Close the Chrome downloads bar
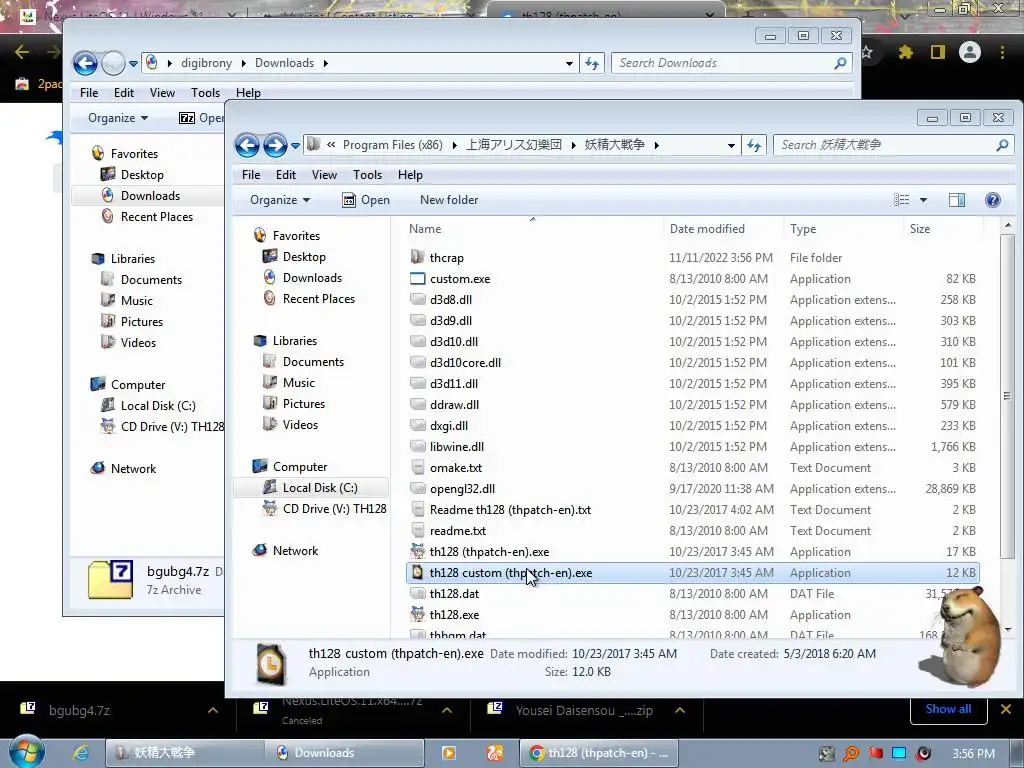The image size is (1024, 768). coord(1006,709)
